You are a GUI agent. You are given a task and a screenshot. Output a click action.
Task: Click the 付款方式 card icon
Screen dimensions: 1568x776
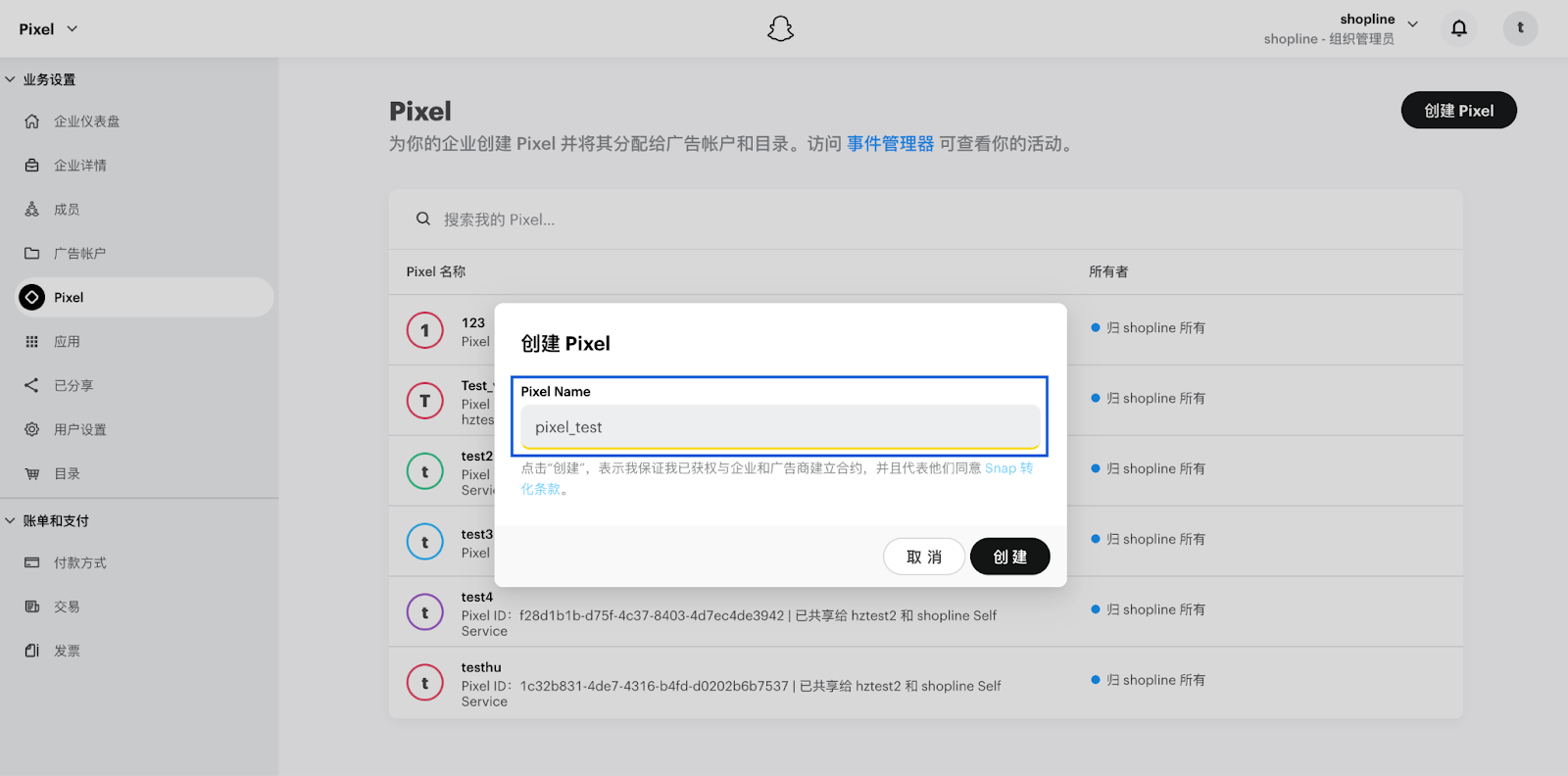(32, 562)
